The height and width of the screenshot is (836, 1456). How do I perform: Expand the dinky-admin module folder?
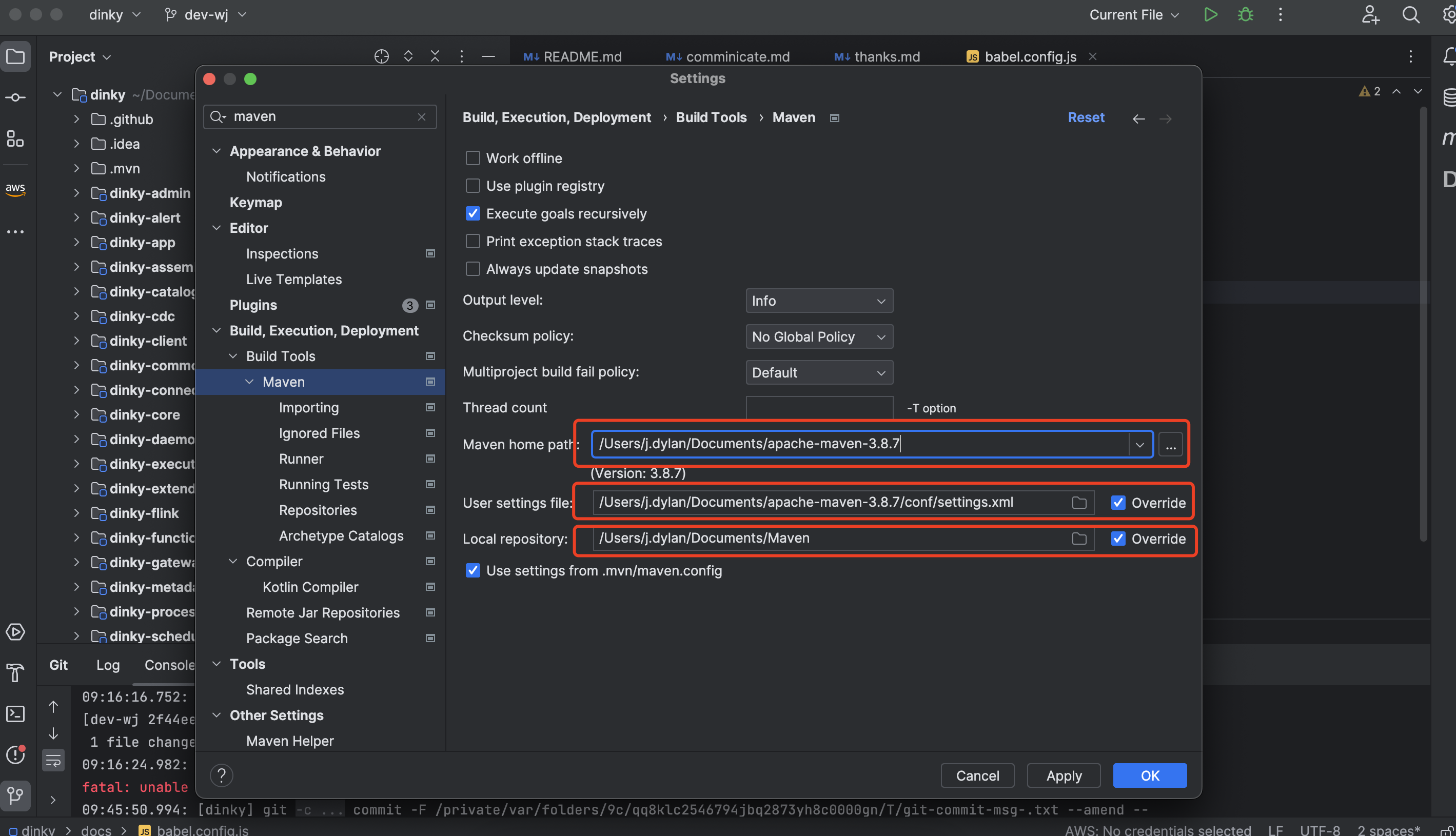point(76,193)
